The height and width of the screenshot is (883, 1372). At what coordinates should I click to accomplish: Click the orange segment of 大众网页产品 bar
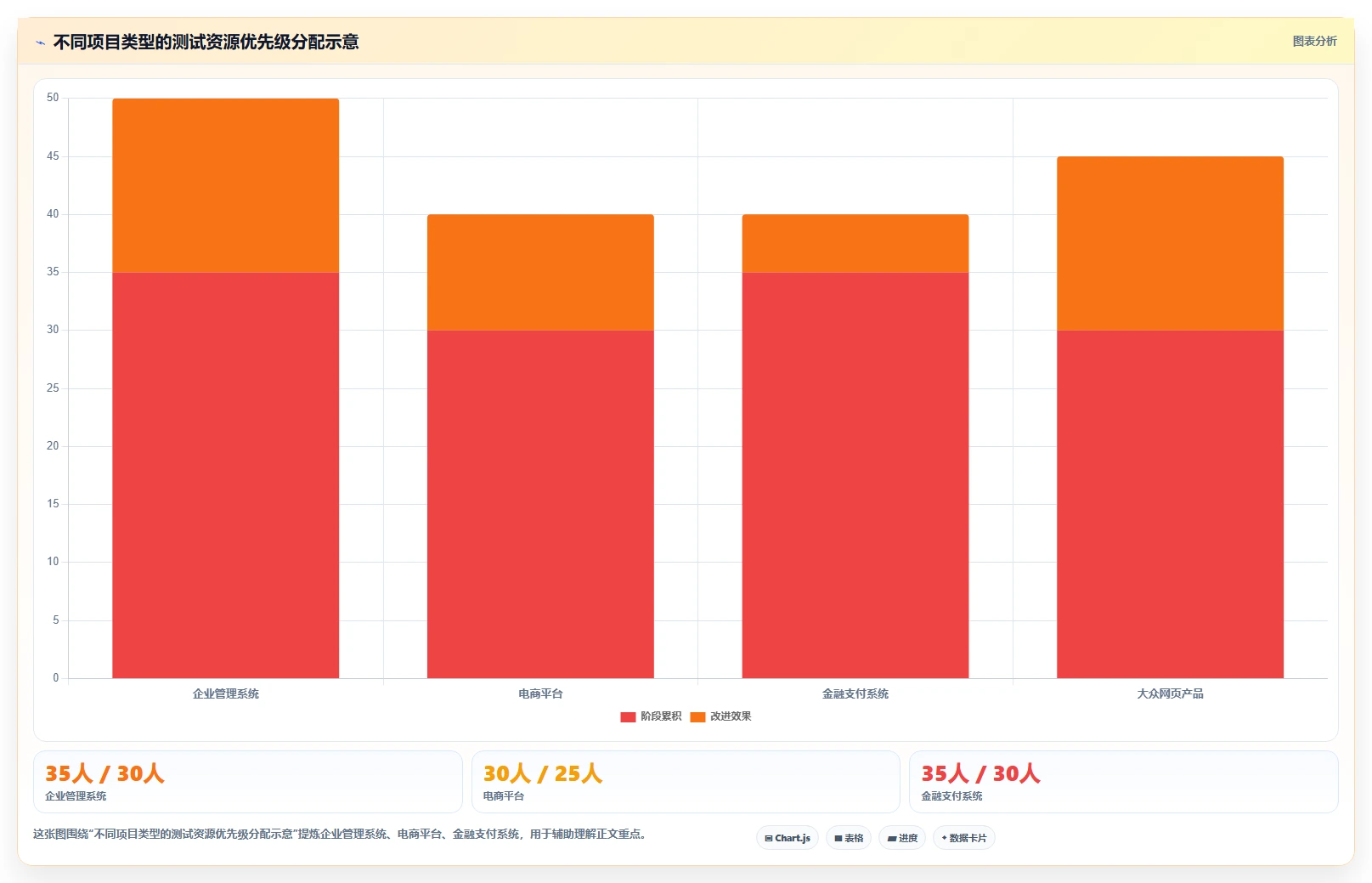click(x=1171, y=243)
